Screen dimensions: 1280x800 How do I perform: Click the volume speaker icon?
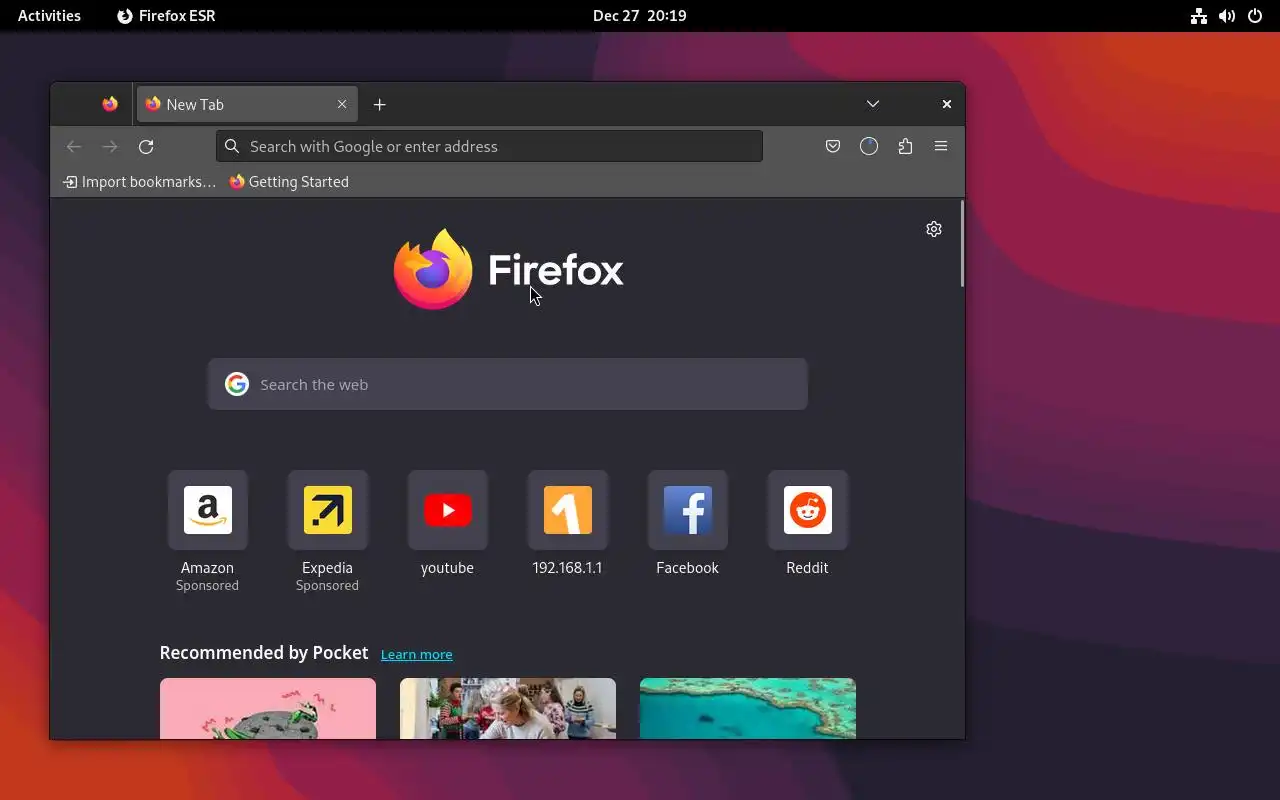(1227, 16)
